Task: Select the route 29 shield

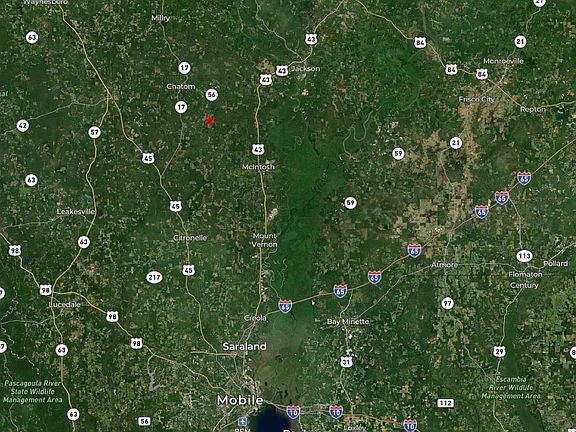Action: tap(499, 352)
